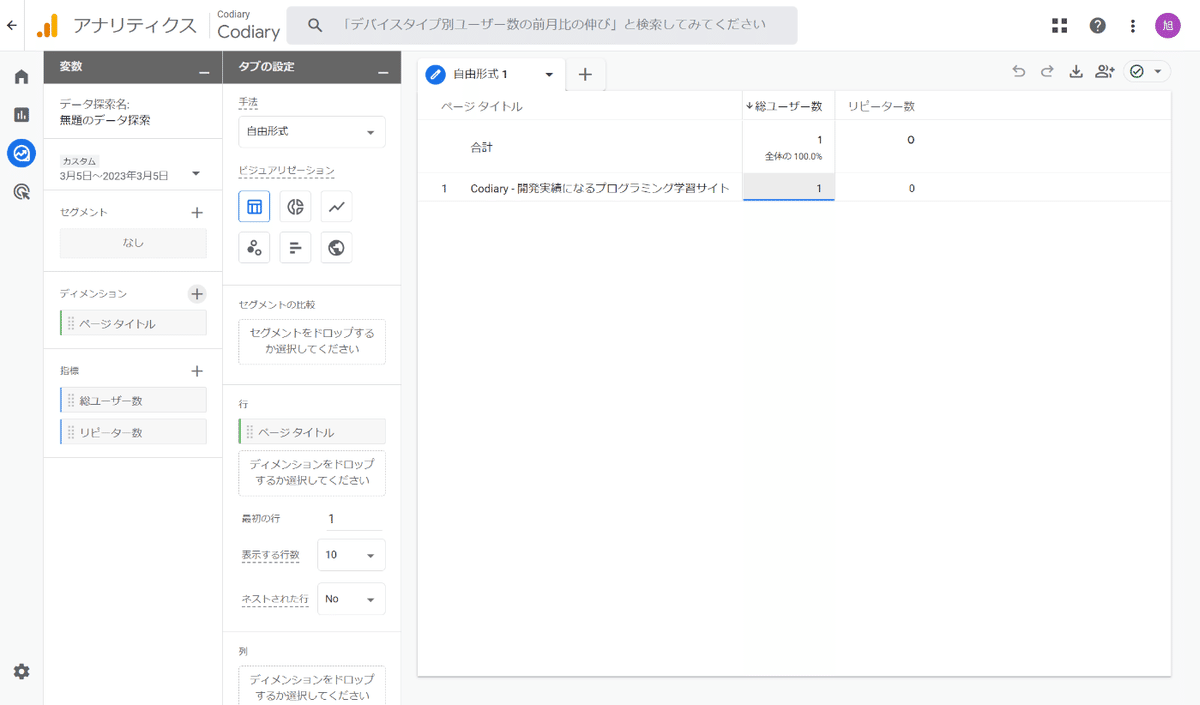Click the search bar at top
Image resolution: width=1200 pixels, height=705 pixels.
click(542, 26)
